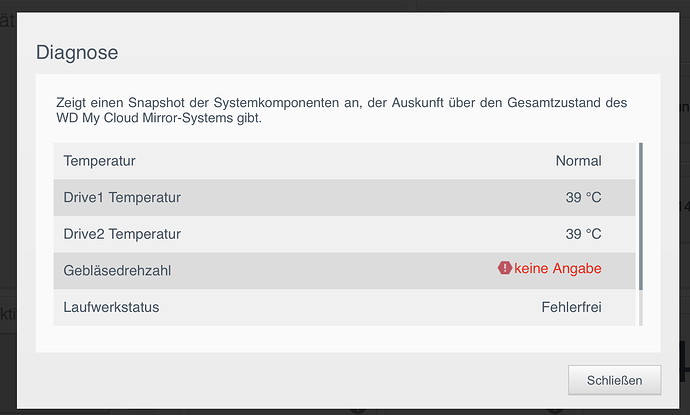Click the 39 °C value for Drive1
Screen dimensions: 690x415
(x=583, y=197)
